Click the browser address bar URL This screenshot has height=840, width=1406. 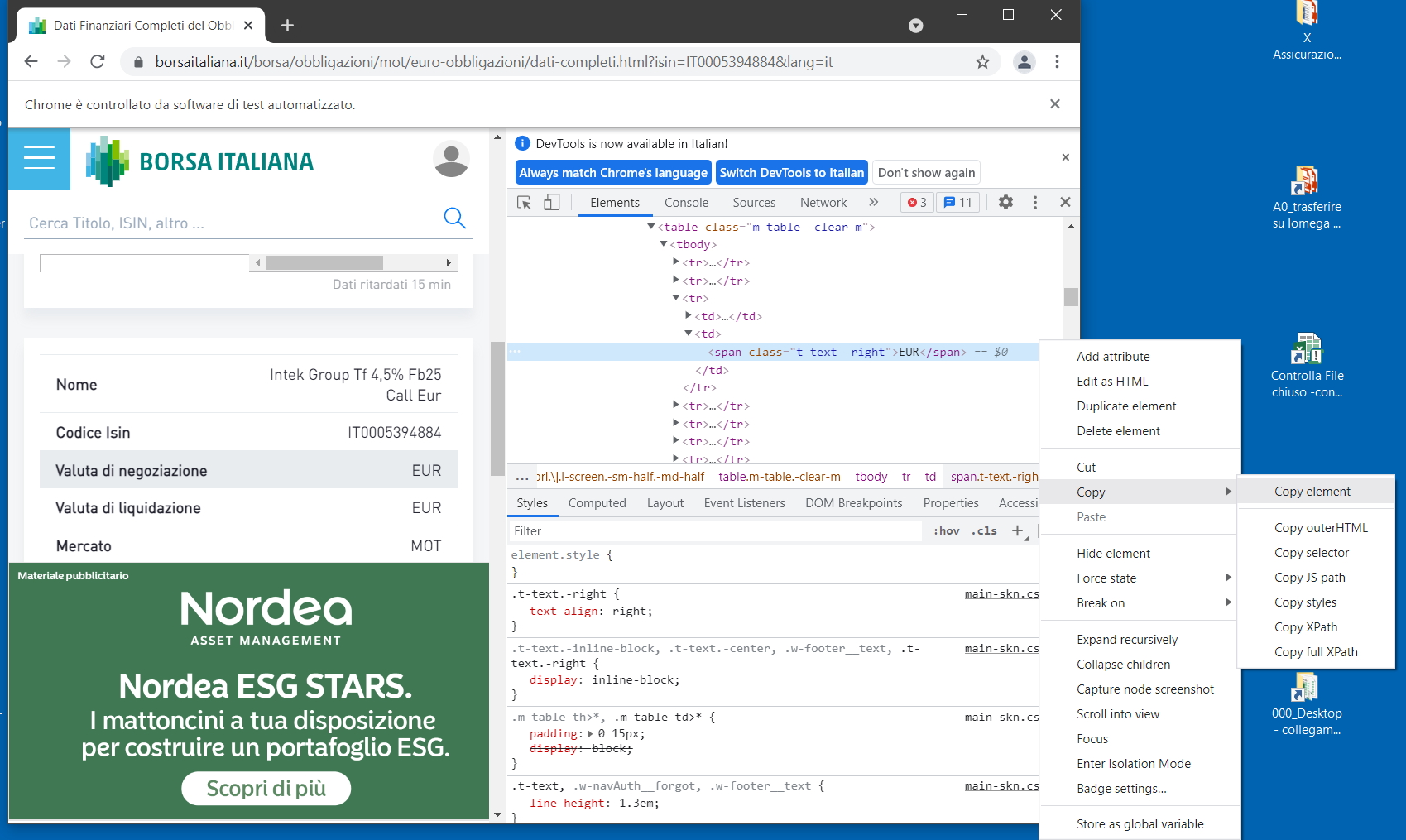(494, 62)
